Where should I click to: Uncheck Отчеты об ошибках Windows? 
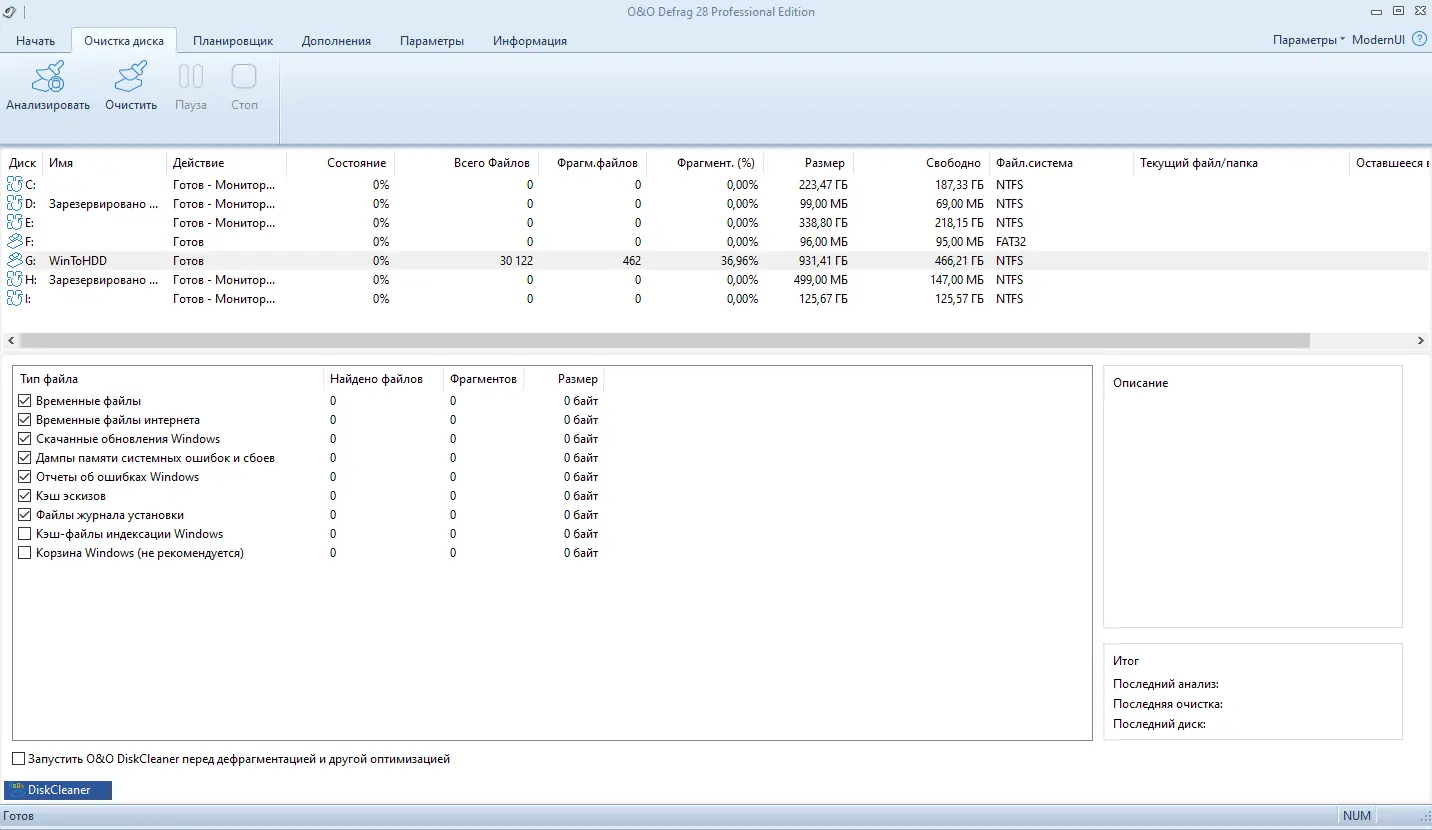pos(25,477)
